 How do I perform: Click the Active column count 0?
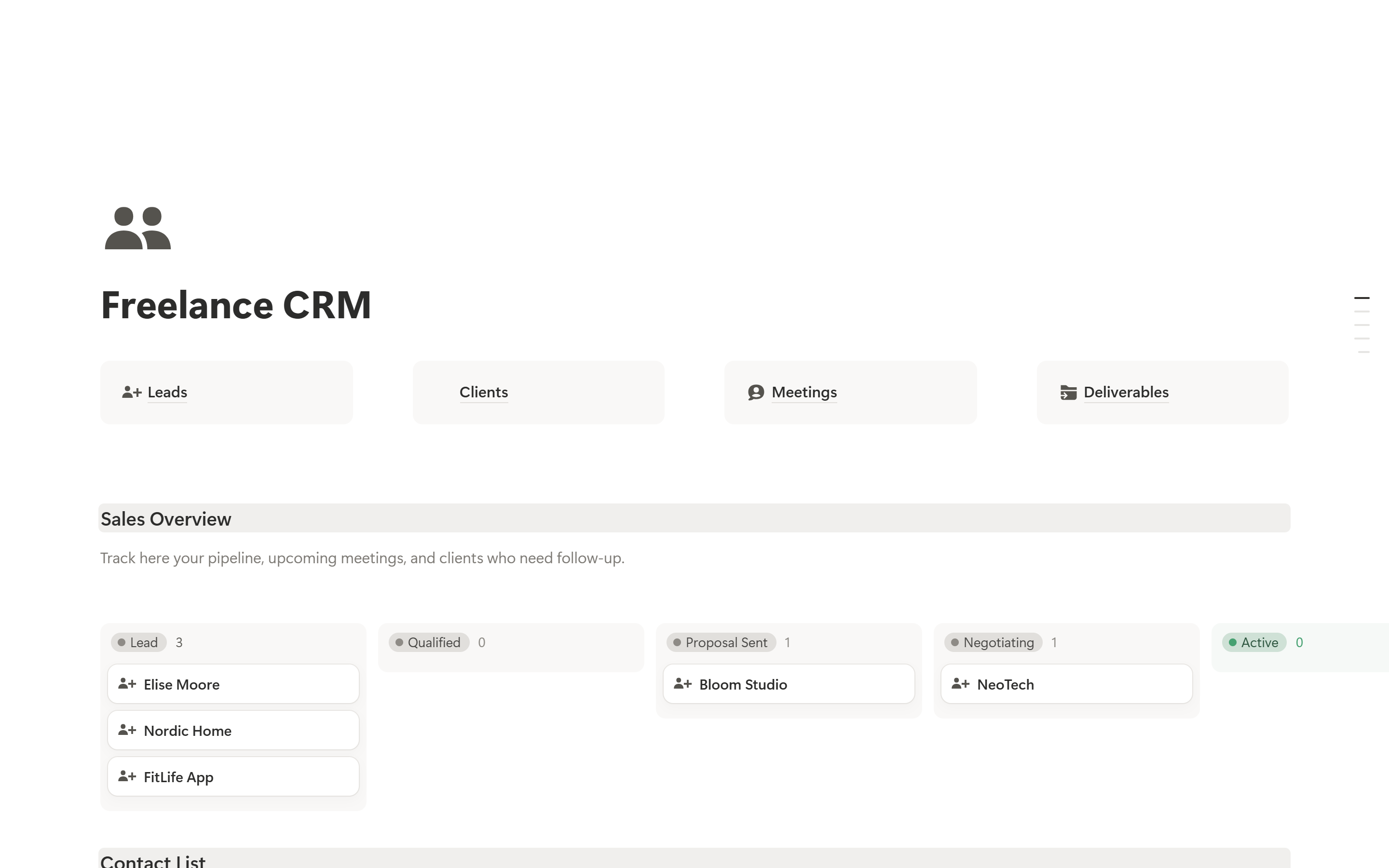tap(1299, 642)
